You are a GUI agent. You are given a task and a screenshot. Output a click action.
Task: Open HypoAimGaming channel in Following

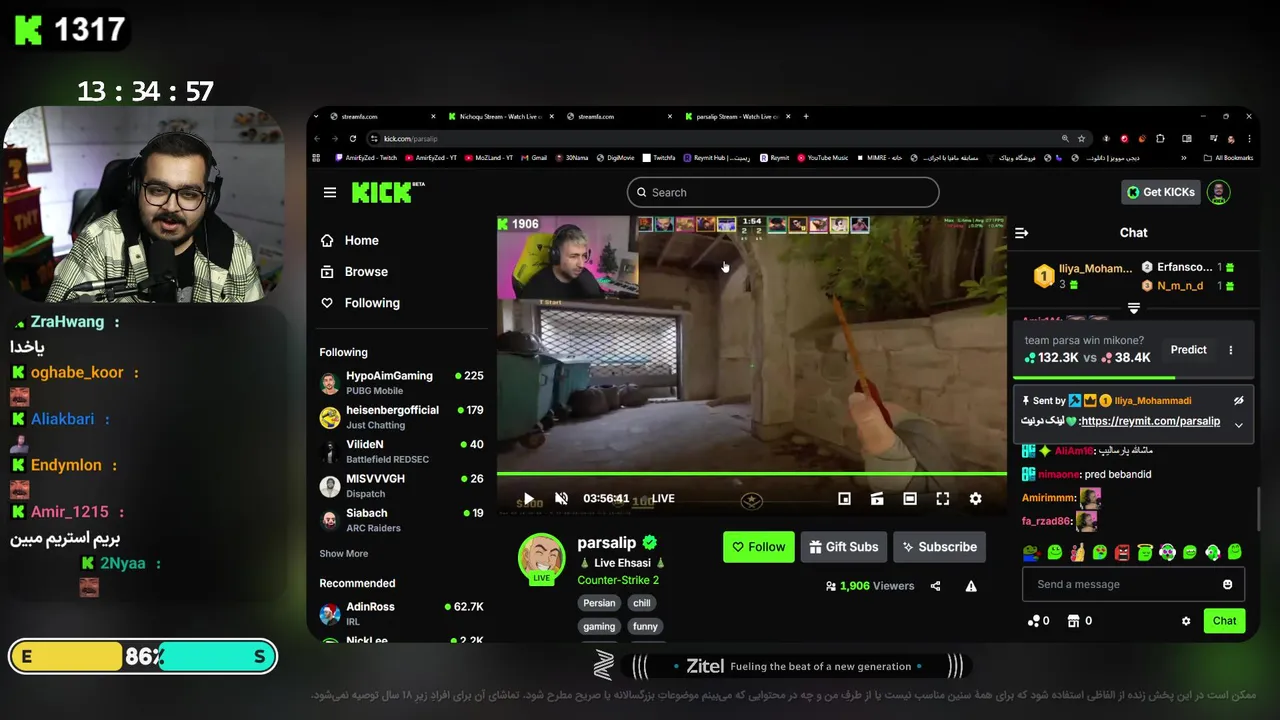(x=401, y=383)
